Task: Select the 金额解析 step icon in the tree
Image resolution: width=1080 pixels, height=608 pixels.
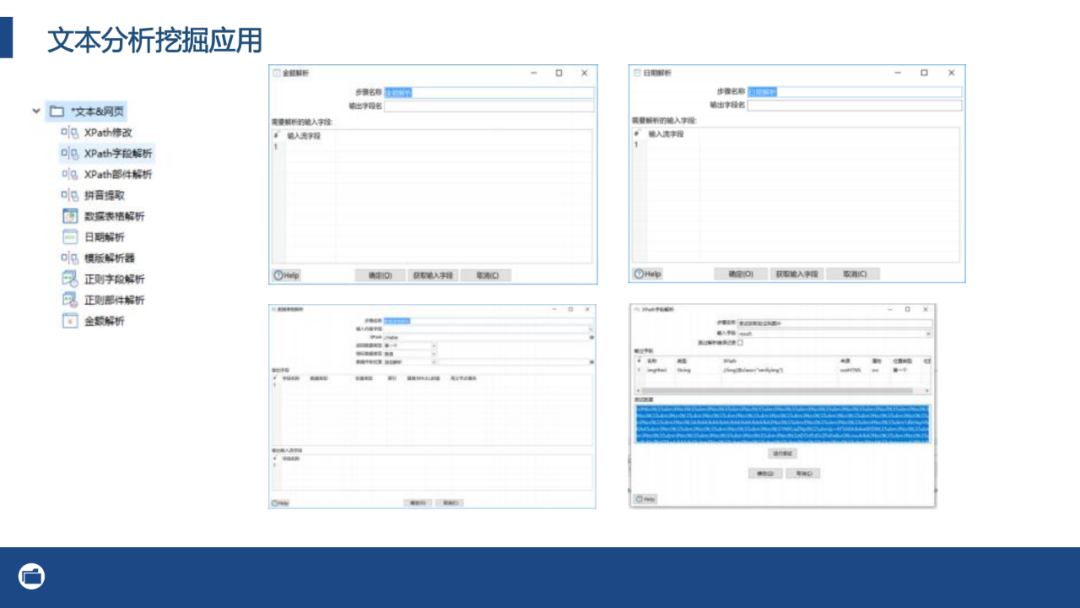Action: coord(70,321)
